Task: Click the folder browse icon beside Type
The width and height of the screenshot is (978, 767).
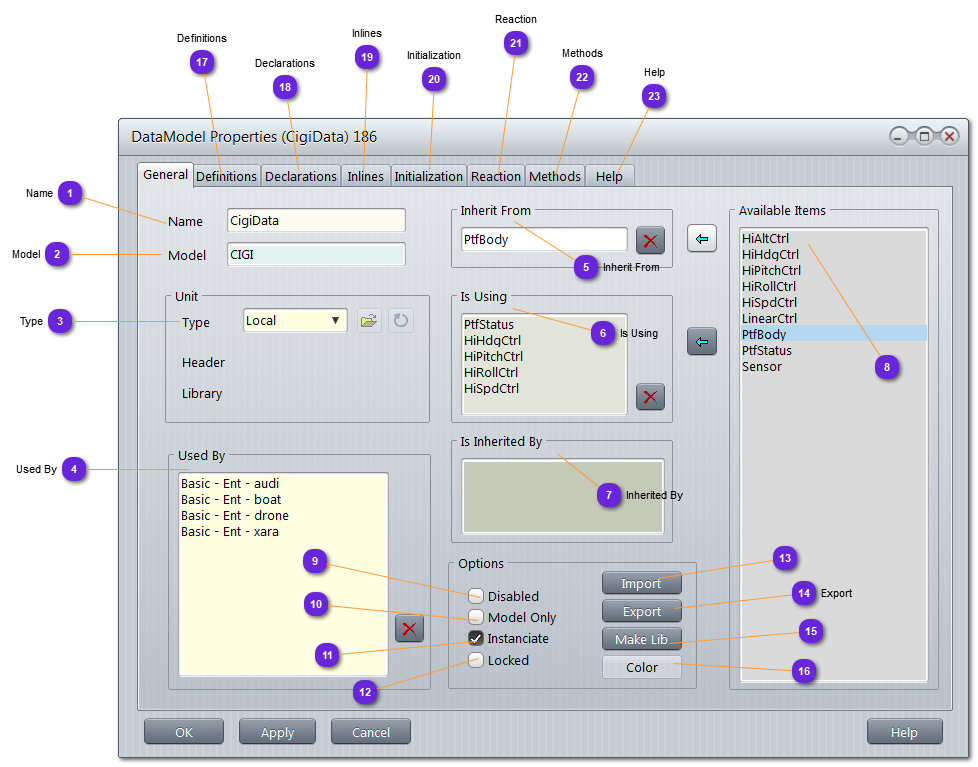Action: (370, 321)
